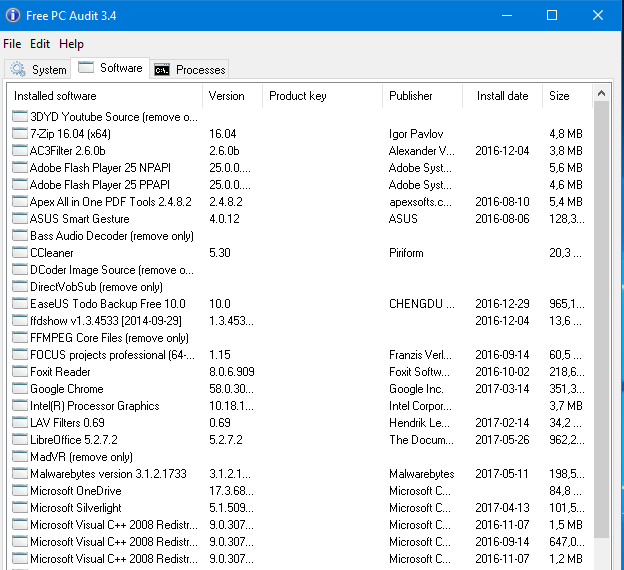Click the vertical scrollbar thumb
The height and width of the screenshot is (570, 624).
click(601, 320)
